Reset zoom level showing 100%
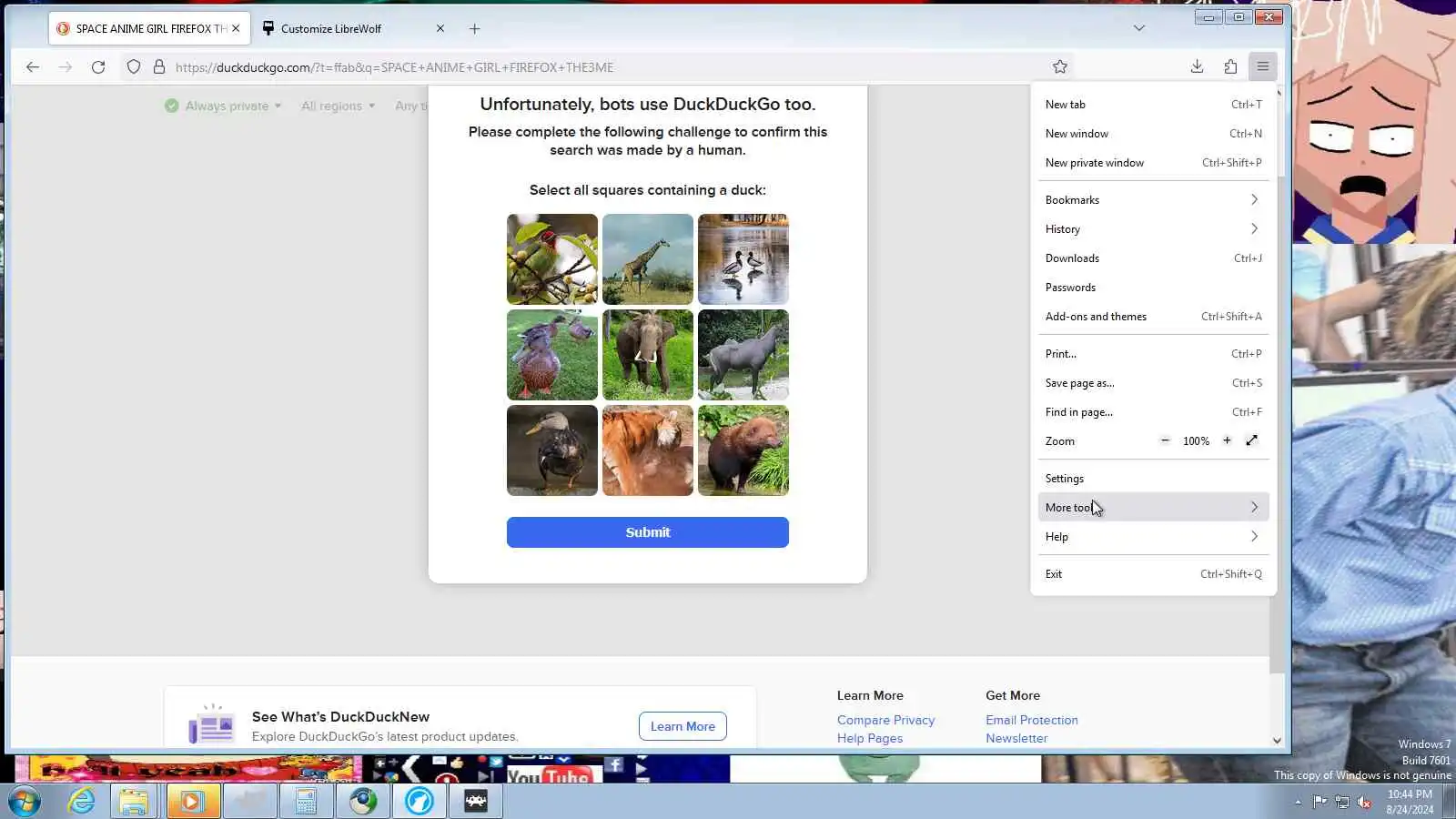The width and height of the screenshot is (1456, 819). pos(1196,441)
